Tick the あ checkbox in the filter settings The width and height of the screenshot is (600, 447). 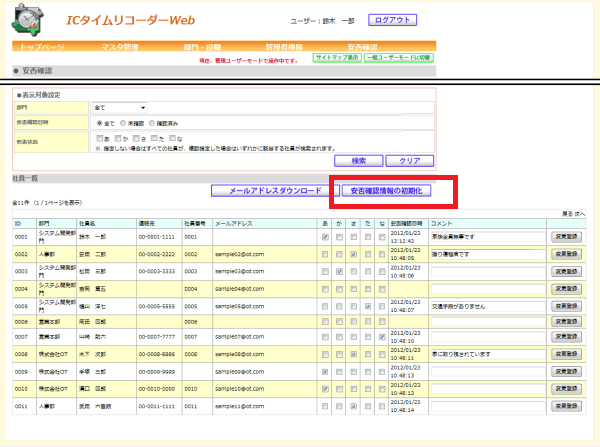(x=100, y=138)
